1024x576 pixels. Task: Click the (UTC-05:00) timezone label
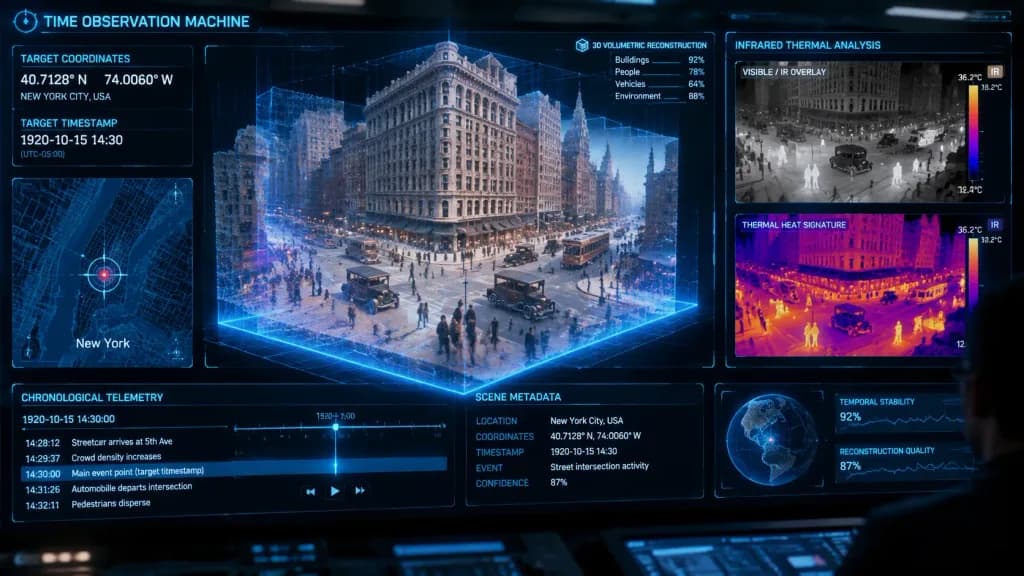click(42, 154)
